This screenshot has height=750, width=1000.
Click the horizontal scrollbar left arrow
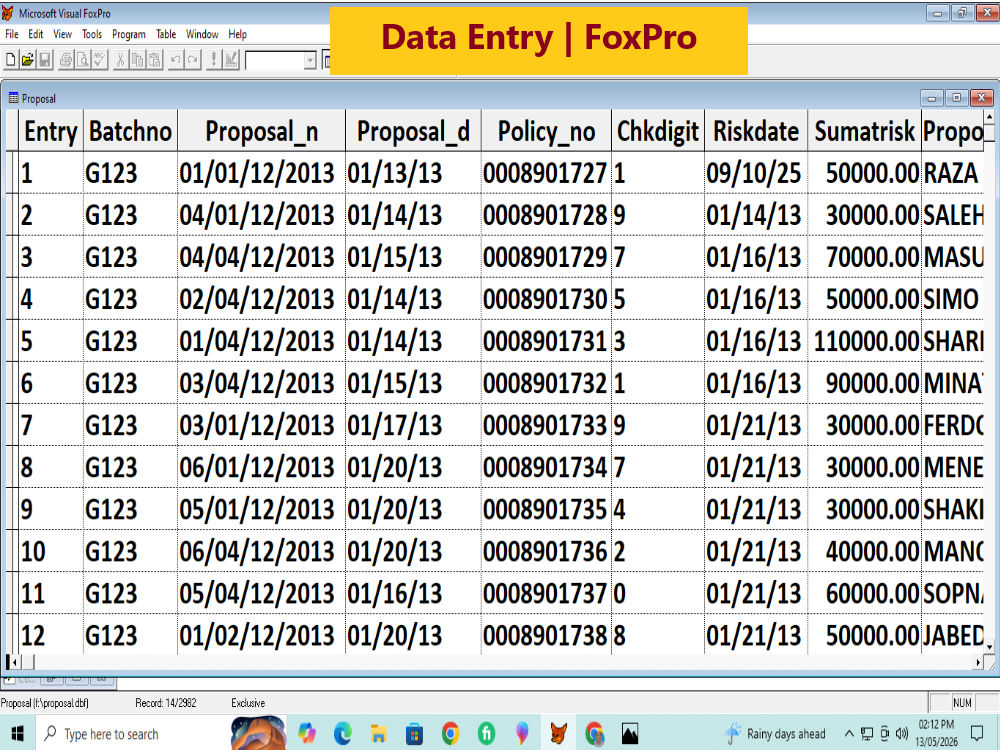click(x=14, y=663)
